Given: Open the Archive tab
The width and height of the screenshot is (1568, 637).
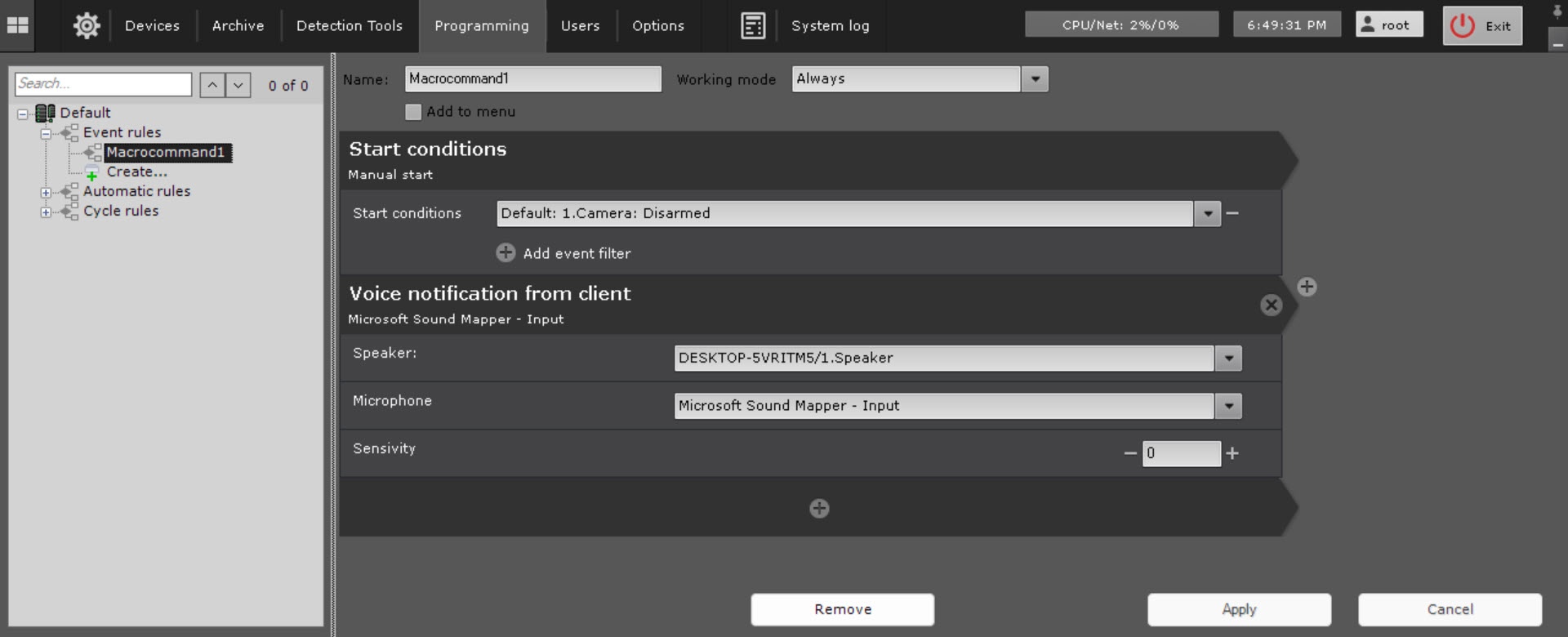Looking at the screenshot, I should tap(238, 25).
